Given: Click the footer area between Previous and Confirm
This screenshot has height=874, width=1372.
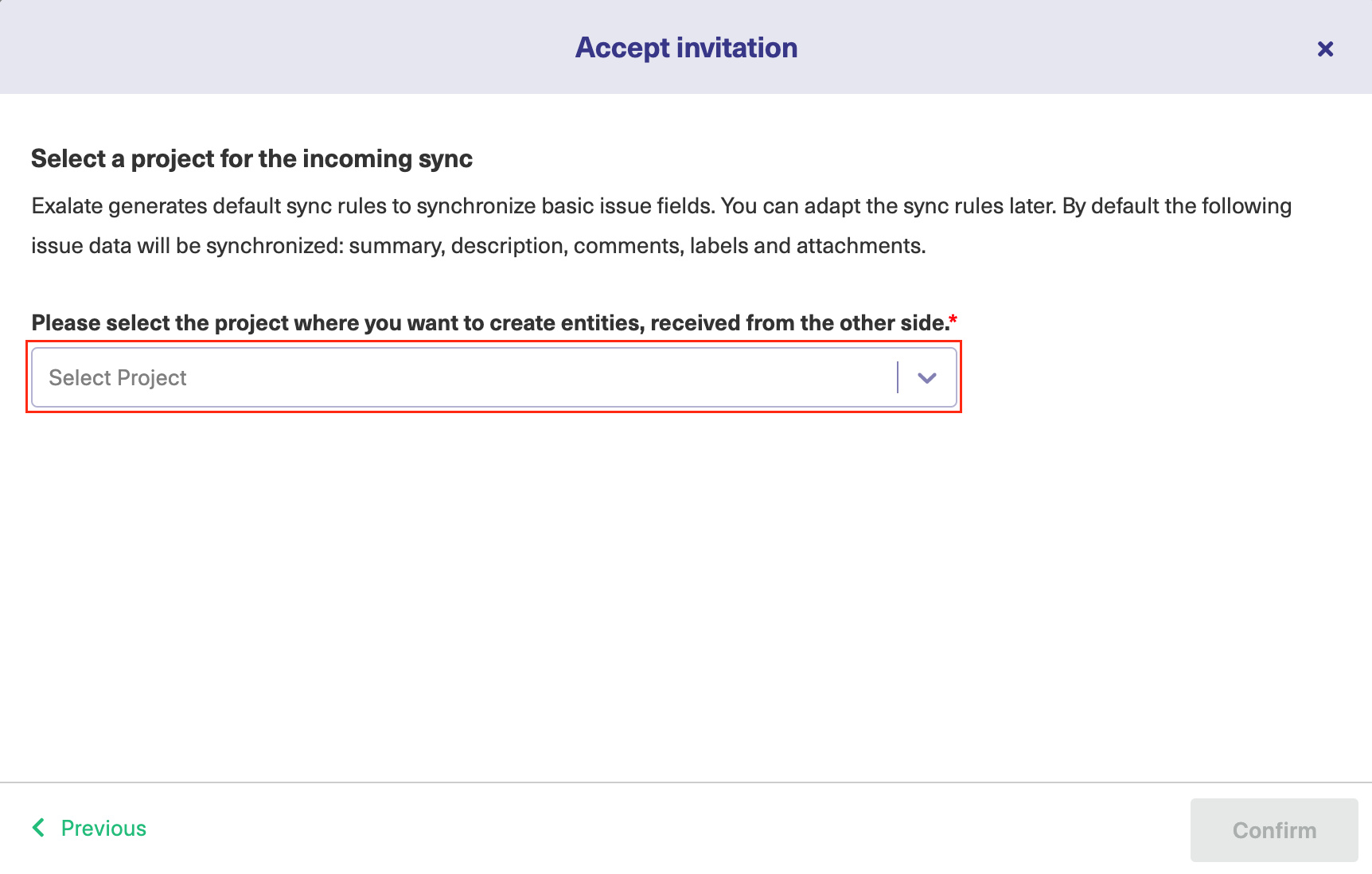Looking at the screenshot, I should 668,829.
